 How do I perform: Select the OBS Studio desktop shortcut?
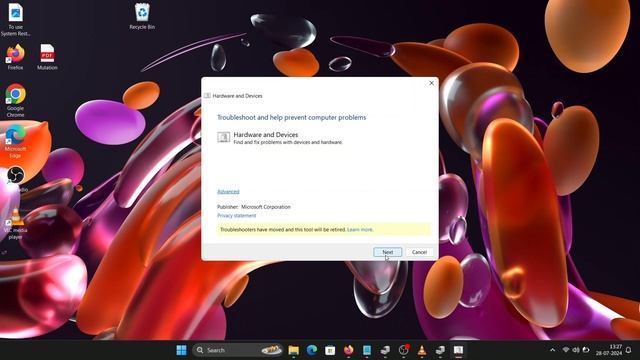16,179
